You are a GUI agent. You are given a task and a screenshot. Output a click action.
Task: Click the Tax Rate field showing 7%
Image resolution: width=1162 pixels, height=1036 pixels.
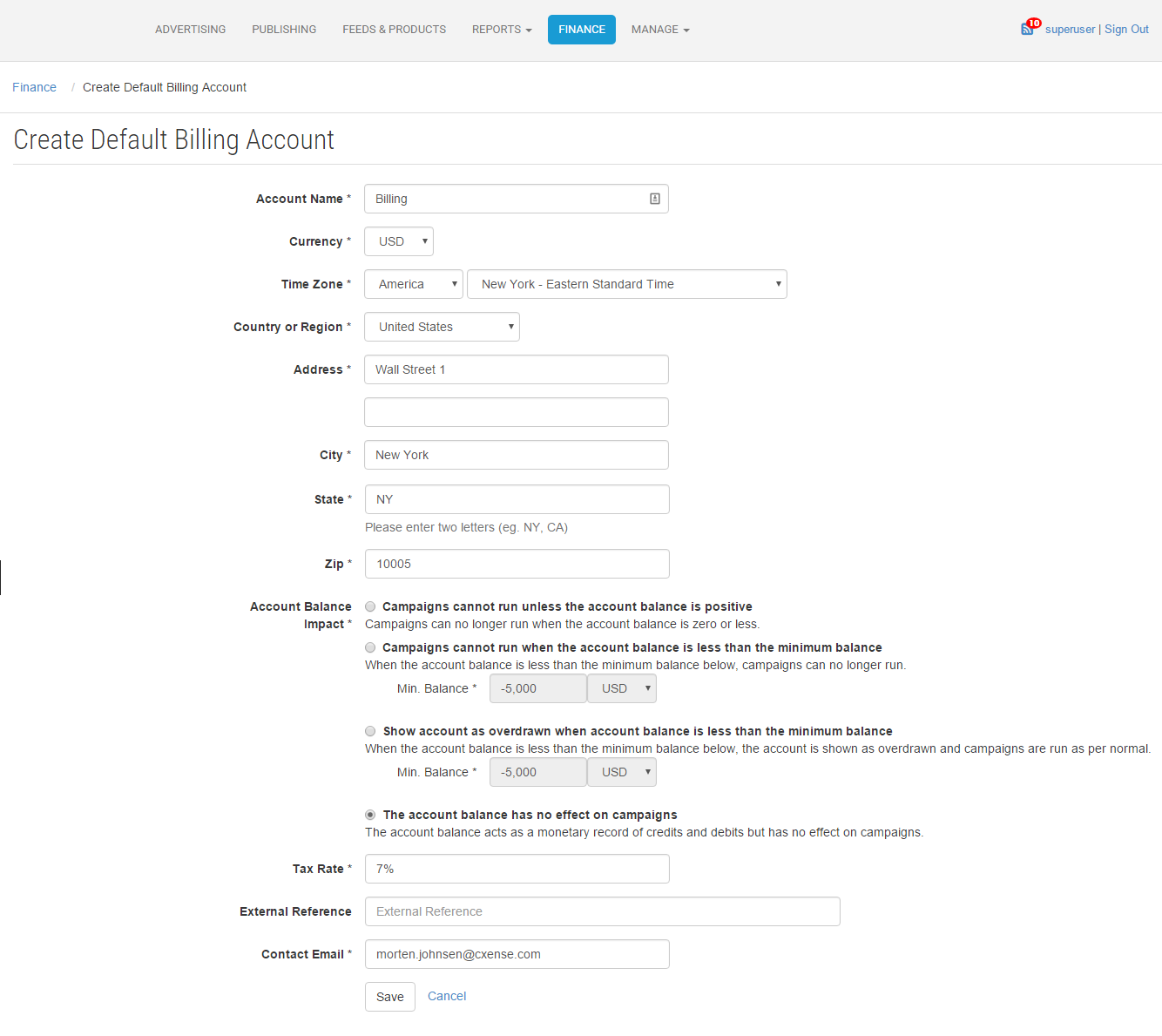click(517, 869)
